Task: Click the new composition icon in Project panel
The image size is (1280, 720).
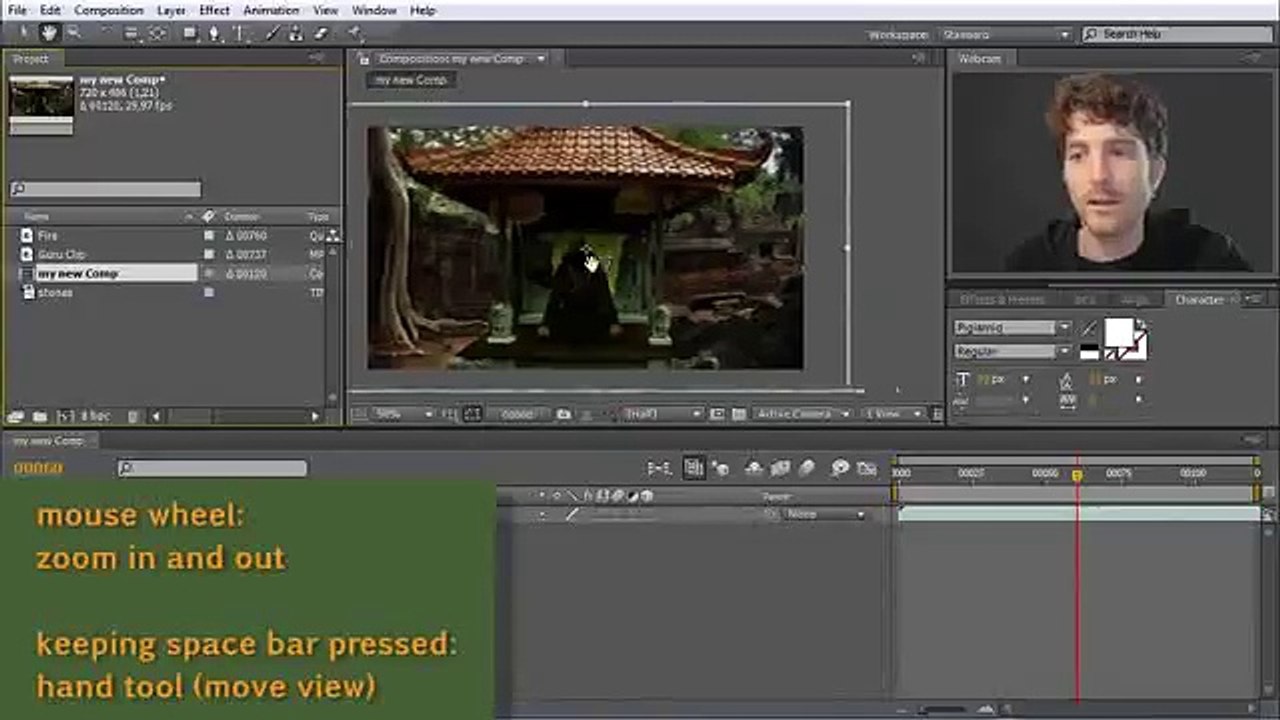Action: coord(65,416)
